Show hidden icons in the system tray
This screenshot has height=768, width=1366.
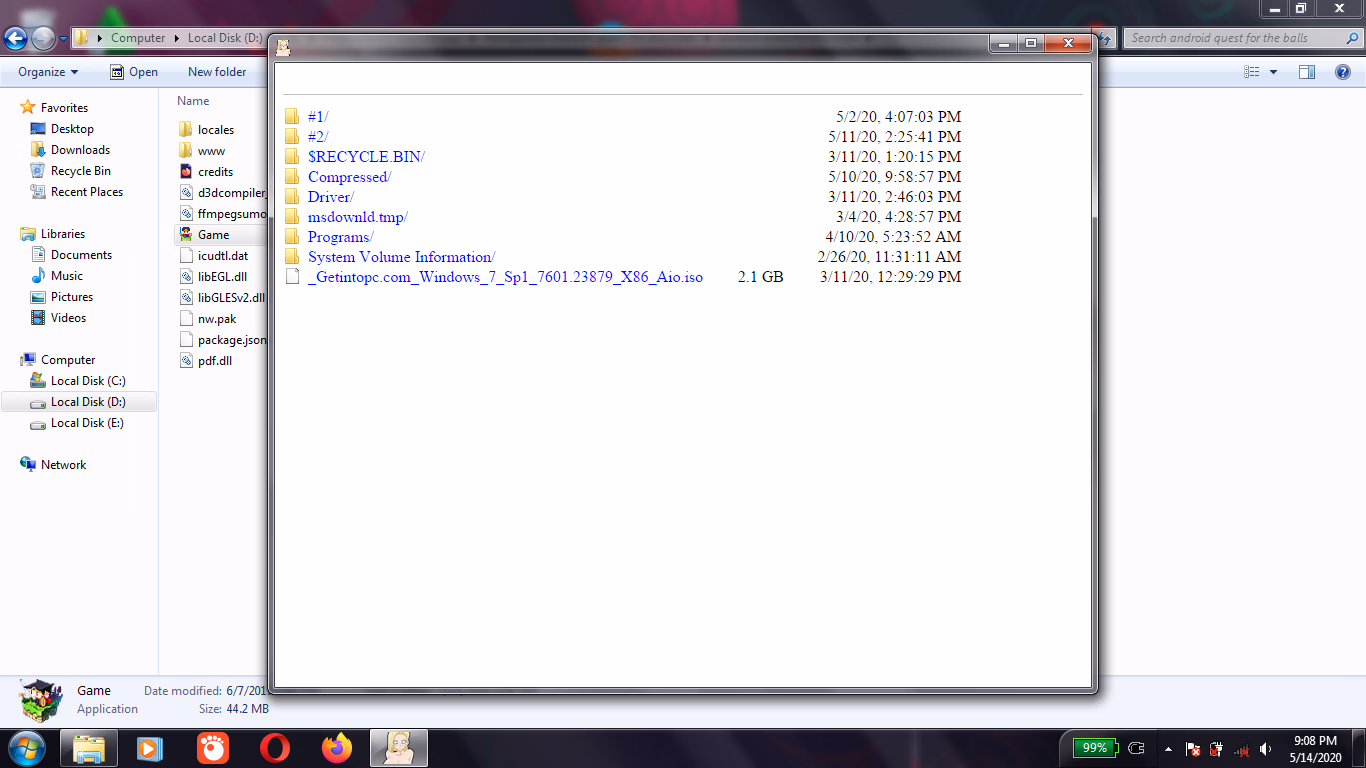click(x=1168, y=748)
